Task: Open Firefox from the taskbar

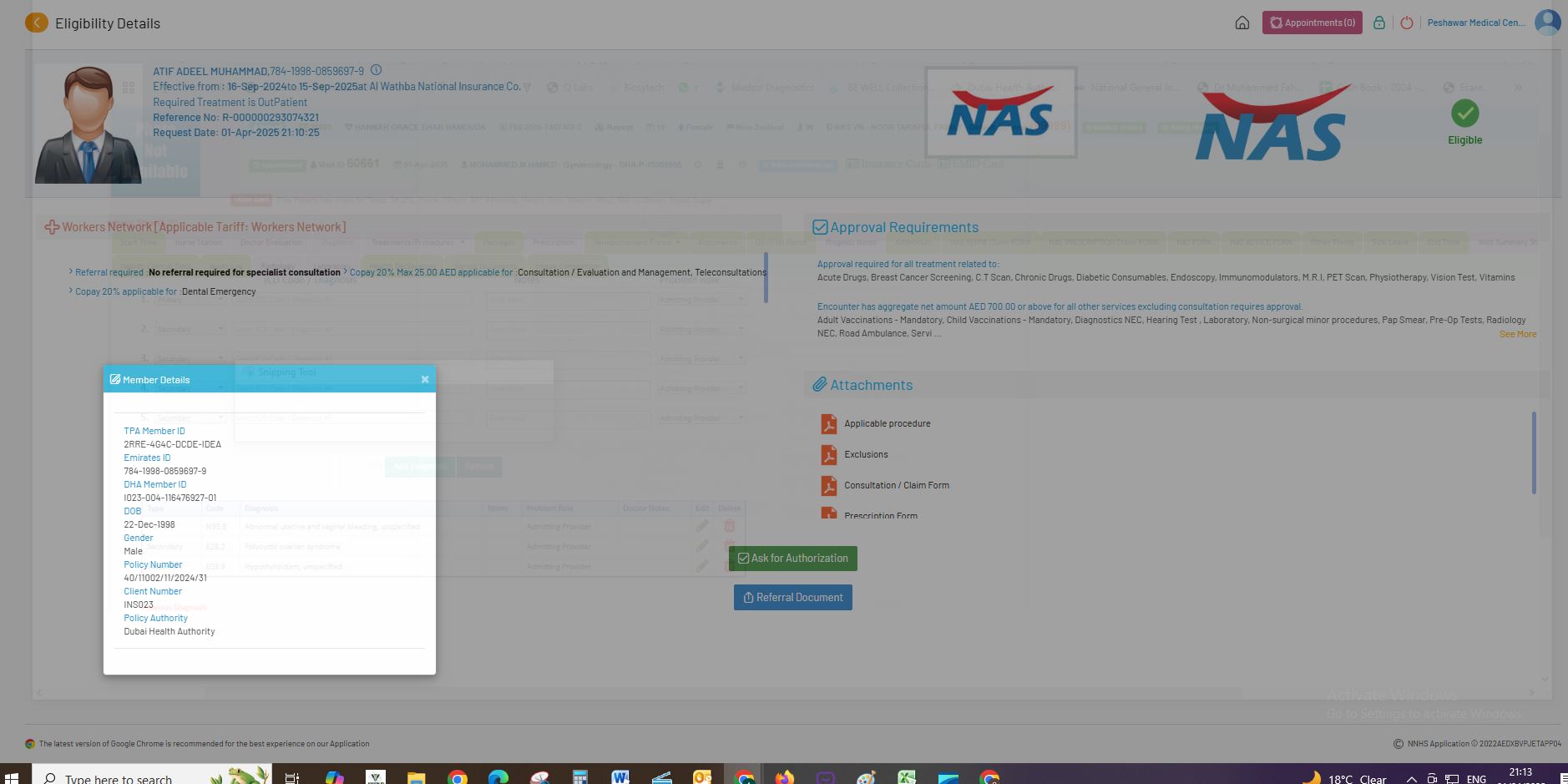Action: coord(784,778)
